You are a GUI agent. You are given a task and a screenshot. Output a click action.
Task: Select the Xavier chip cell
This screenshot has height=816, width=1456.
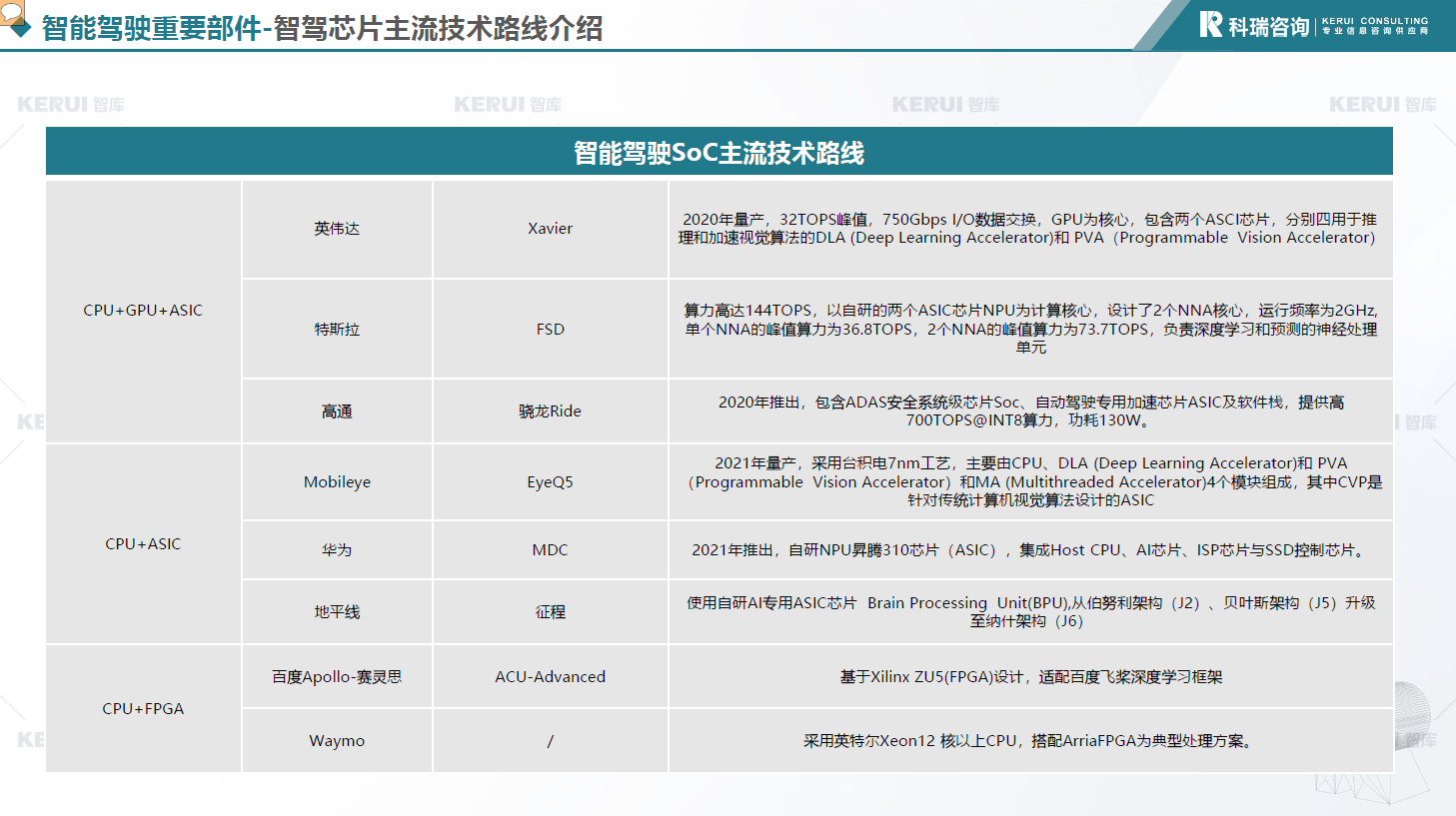click(x=551, y=229)
